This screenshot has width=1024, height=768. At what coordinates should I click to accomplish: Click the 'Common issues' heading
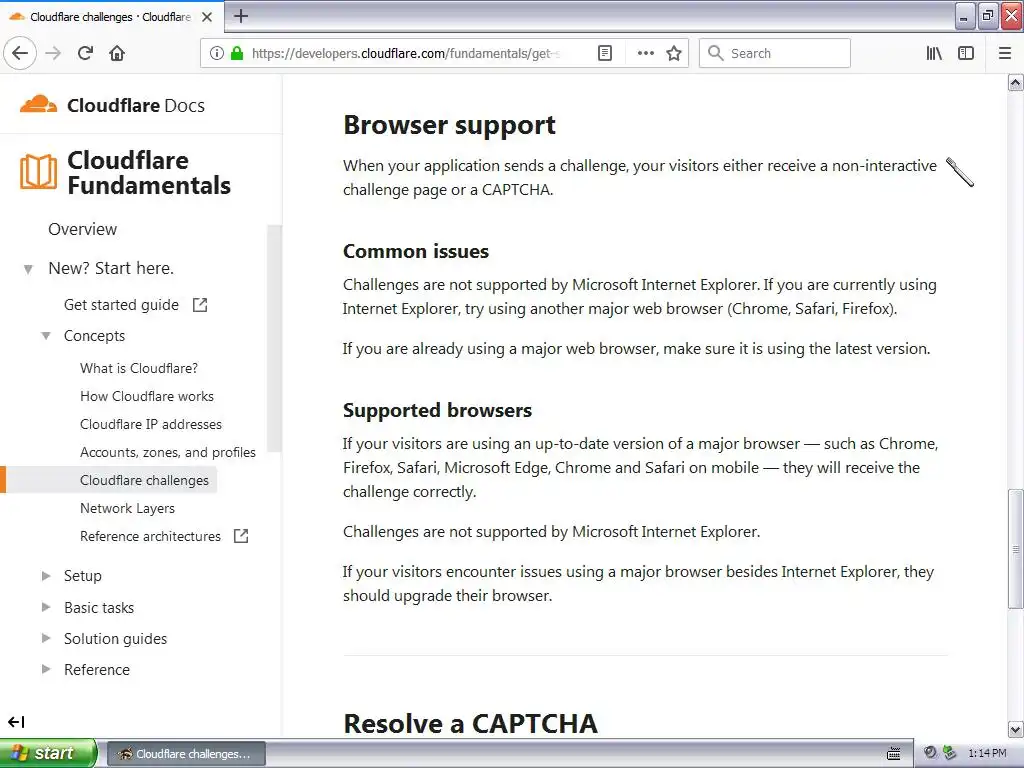point(416,251)
